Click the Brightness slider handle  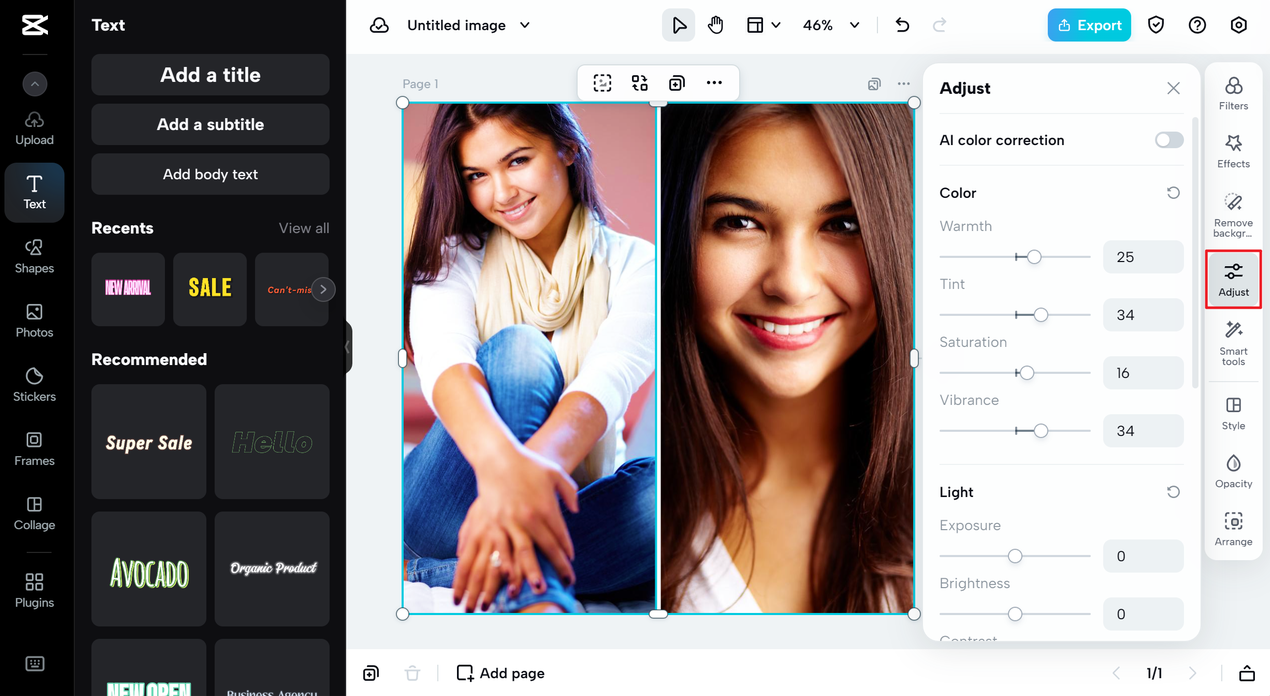1015,614
